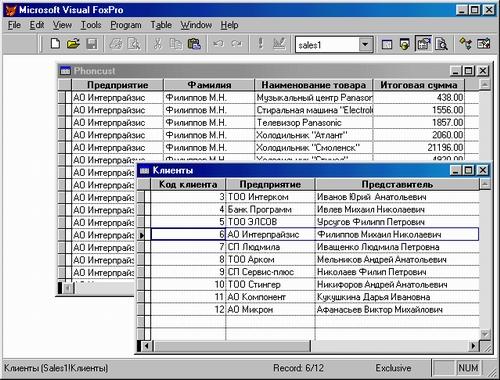
Task: Click the Print Preview toolbar icon
Action: [134, 44]
